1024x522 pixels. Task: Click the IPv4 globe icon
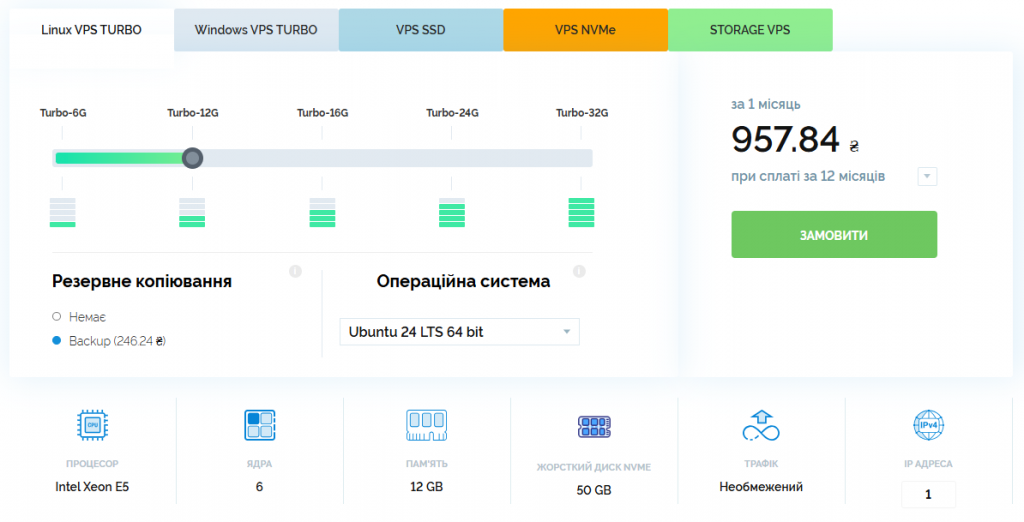click(x=929, y=425)
